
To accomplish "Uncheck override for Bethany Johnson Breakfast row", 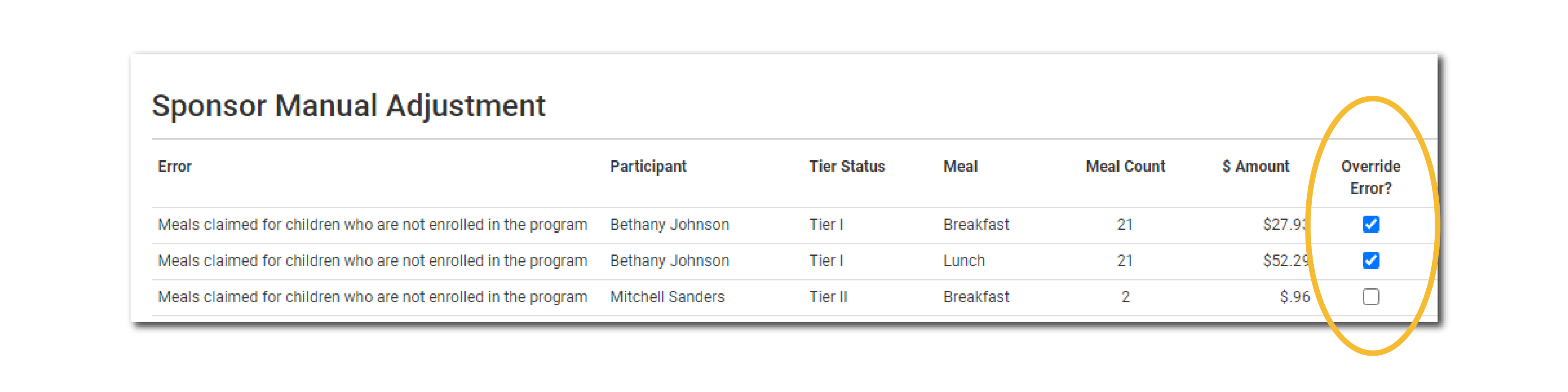I will [1370, 224].
